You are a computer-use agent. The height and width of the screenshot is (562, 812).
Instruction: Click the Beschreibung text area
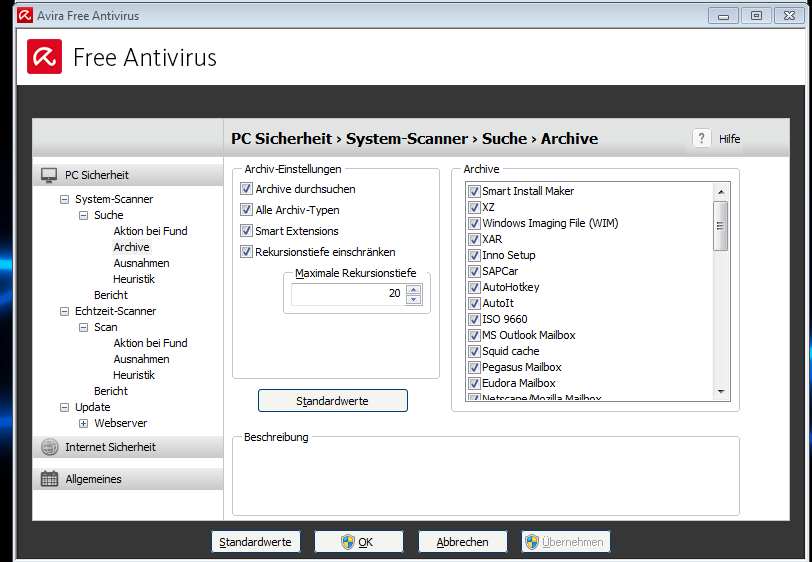click(486, 479)
